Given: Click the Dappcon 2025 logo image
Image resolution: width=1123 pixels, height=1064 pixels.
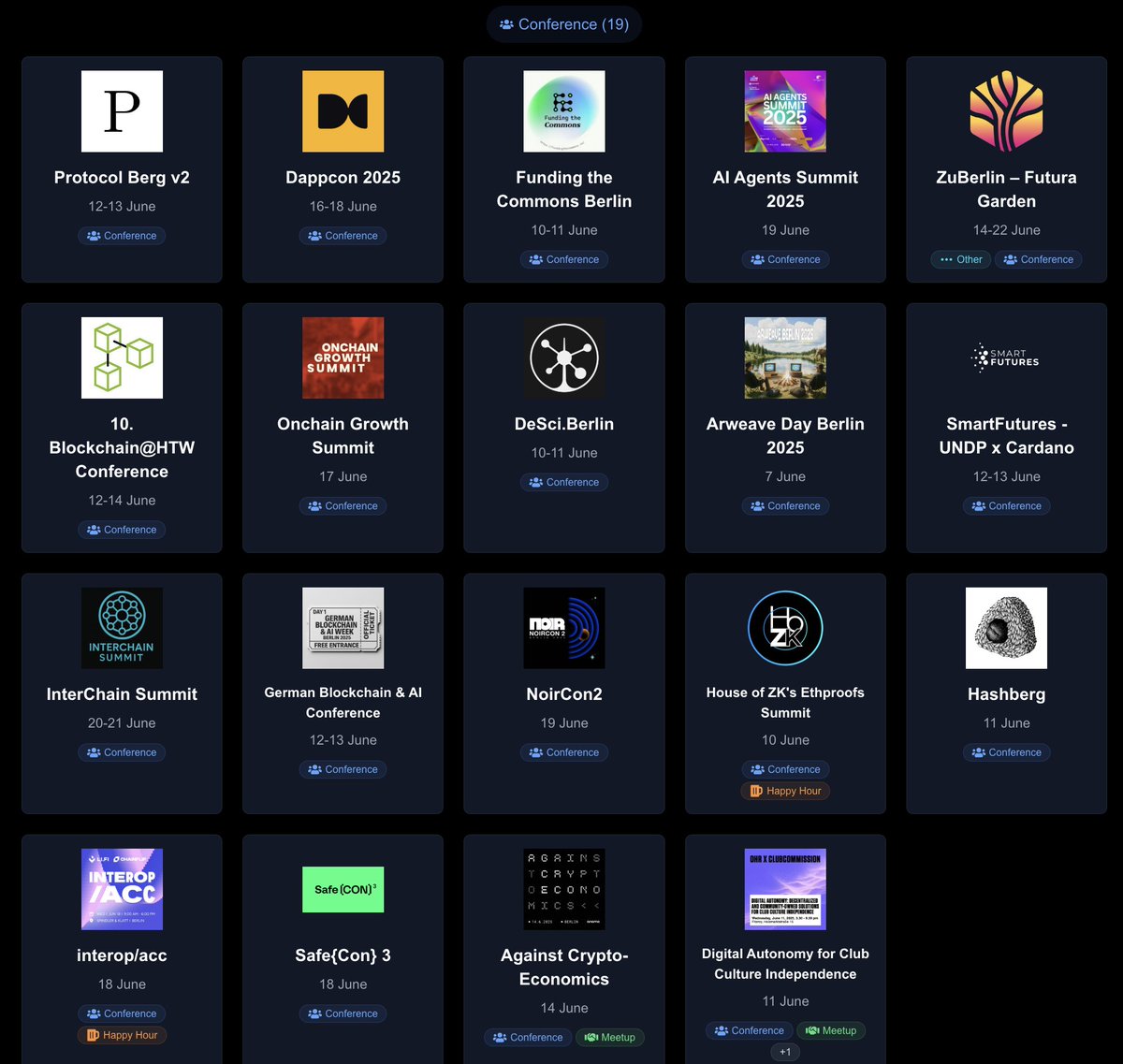Looking at the screenshot, I should pos(343,111).
